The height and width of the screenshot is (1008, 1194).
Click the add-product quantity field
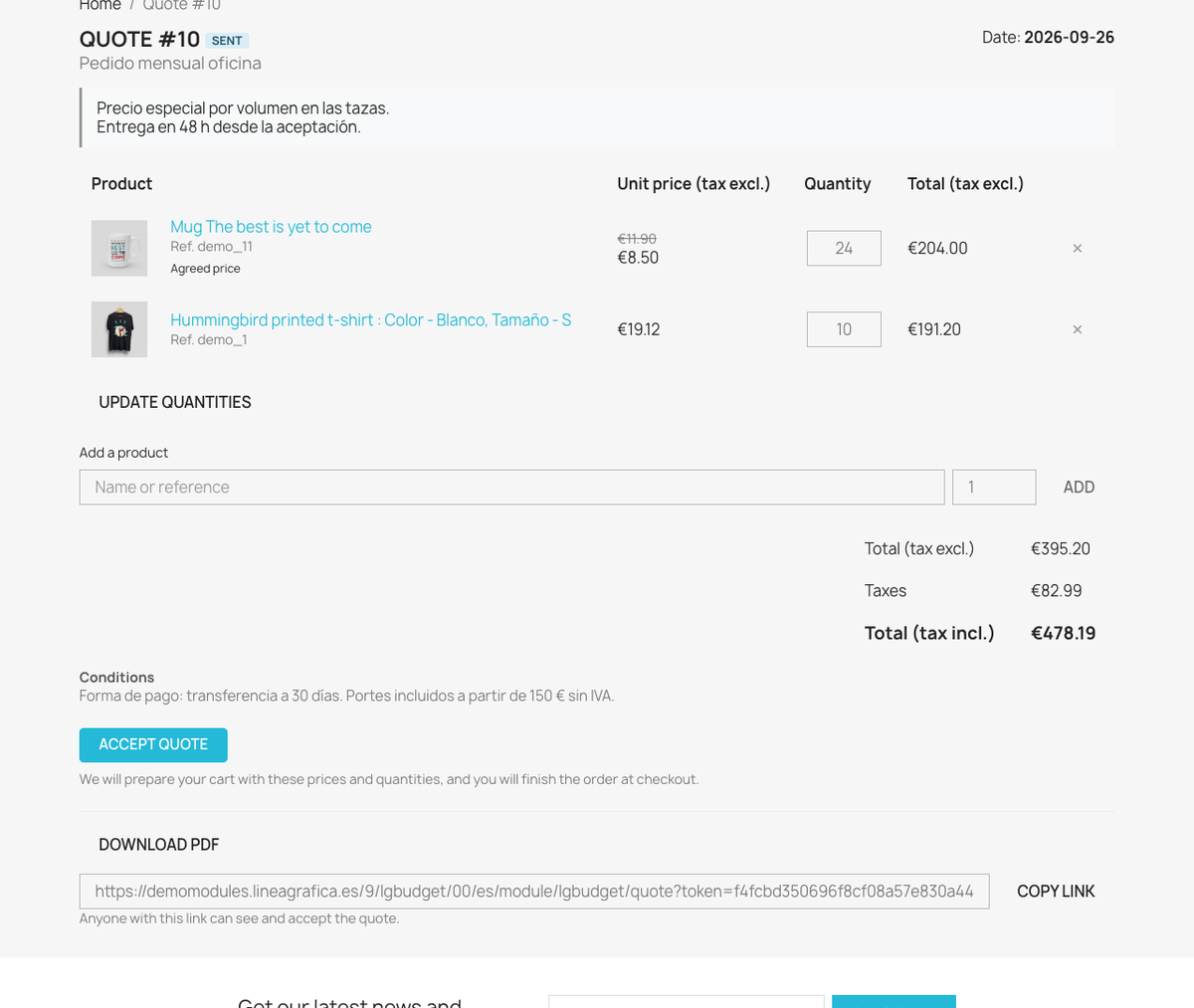tap(994, 488)
